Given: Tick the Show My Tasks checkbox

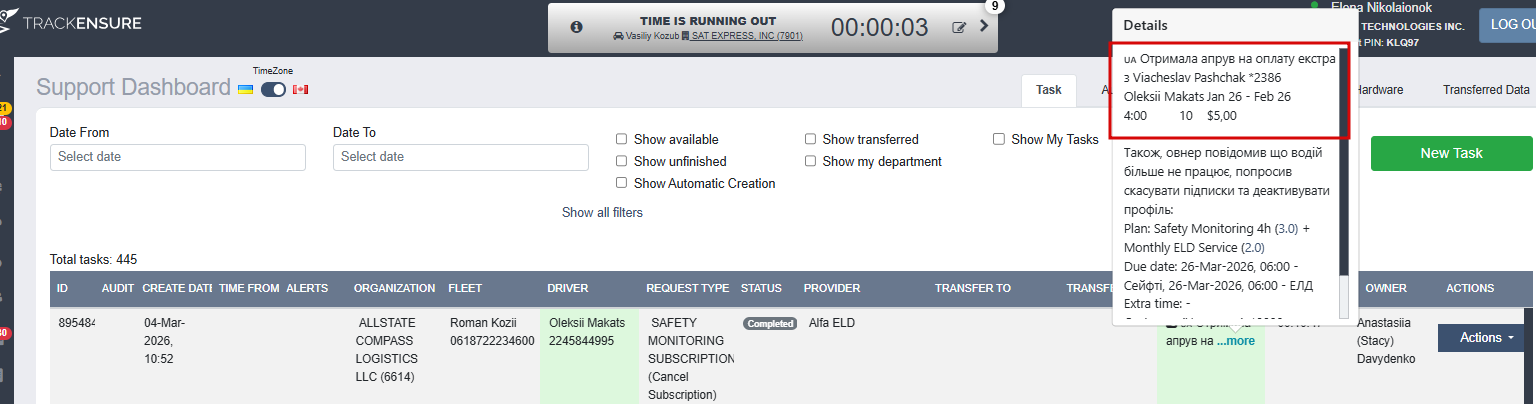Looking at the screenshot, I should tap(999, 140).
